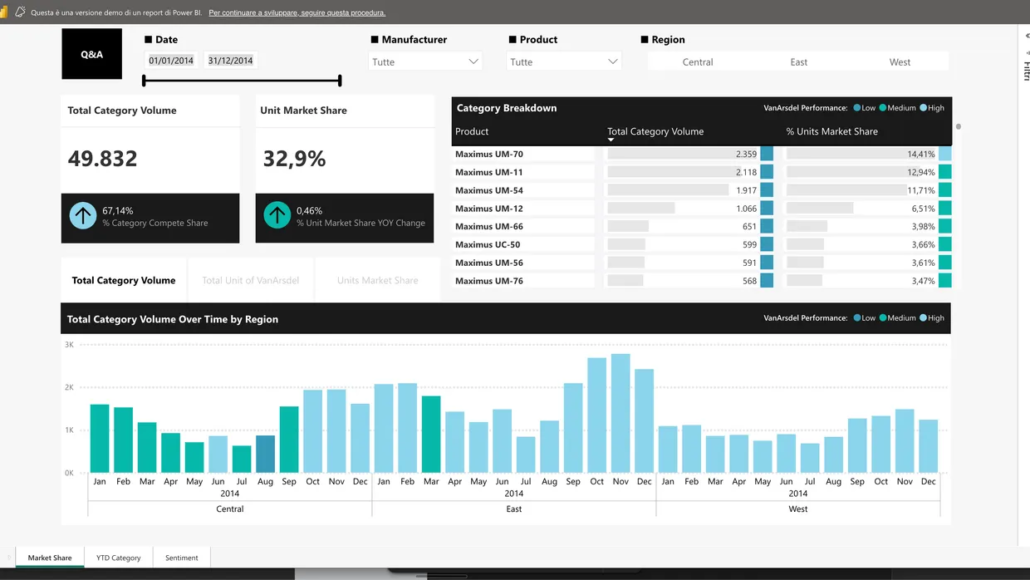Viewport: 1030px width, 580px height.
Task: Select East November bar
Action: 620,413
